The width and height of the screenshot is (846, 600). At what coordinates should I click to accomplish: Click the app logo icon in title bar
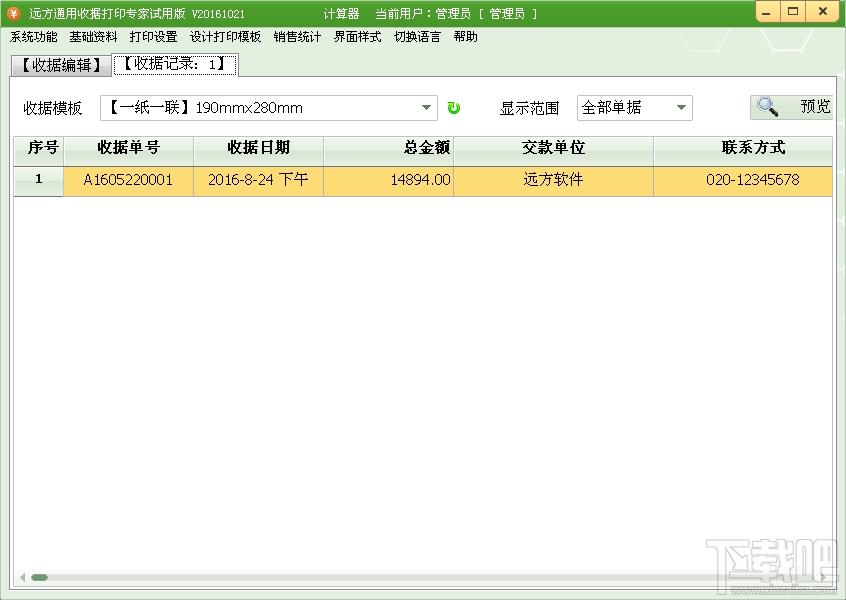tap(13, 13)
